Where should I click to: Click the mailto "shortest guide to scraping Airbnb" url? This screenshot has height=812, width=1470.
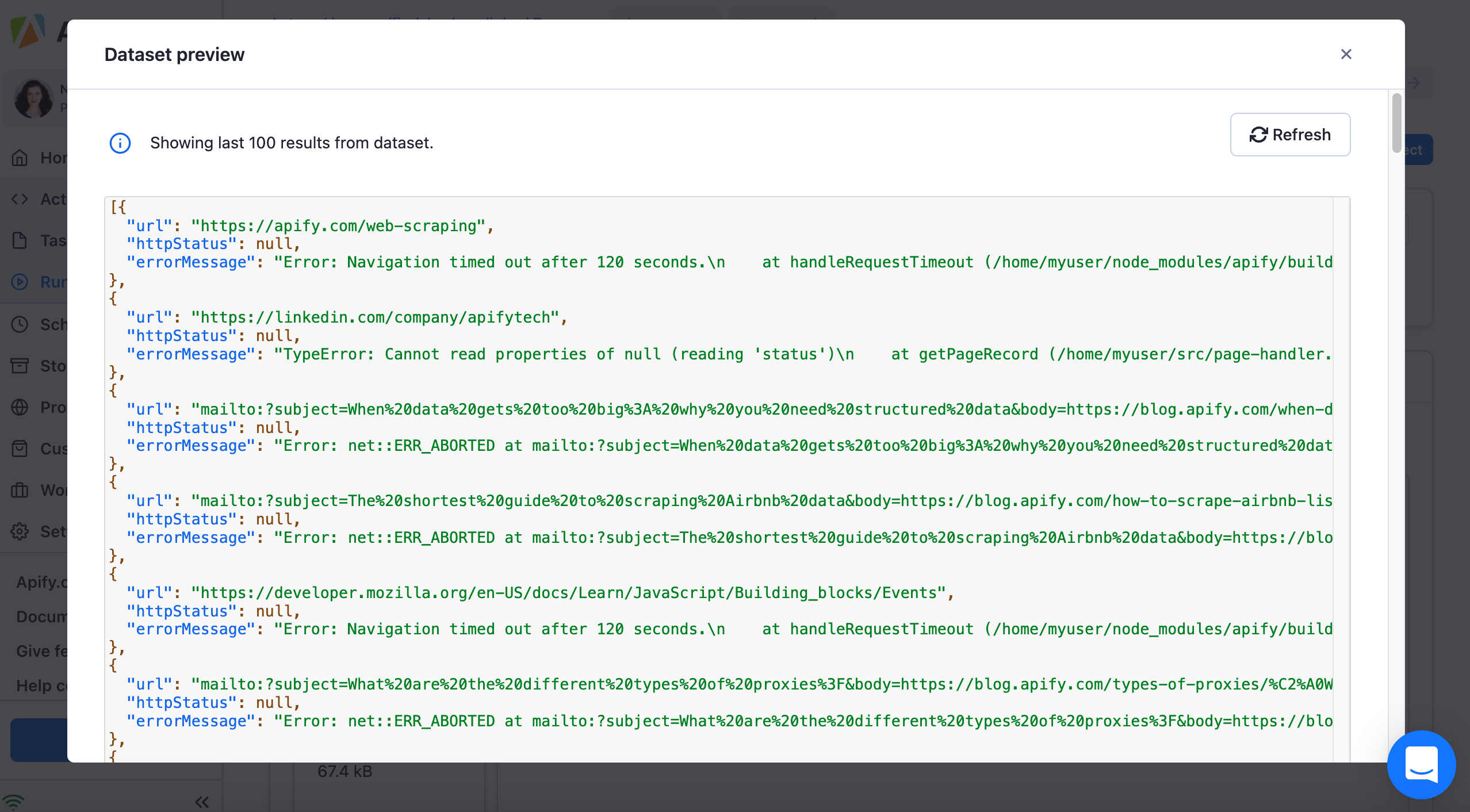(761, 501)
